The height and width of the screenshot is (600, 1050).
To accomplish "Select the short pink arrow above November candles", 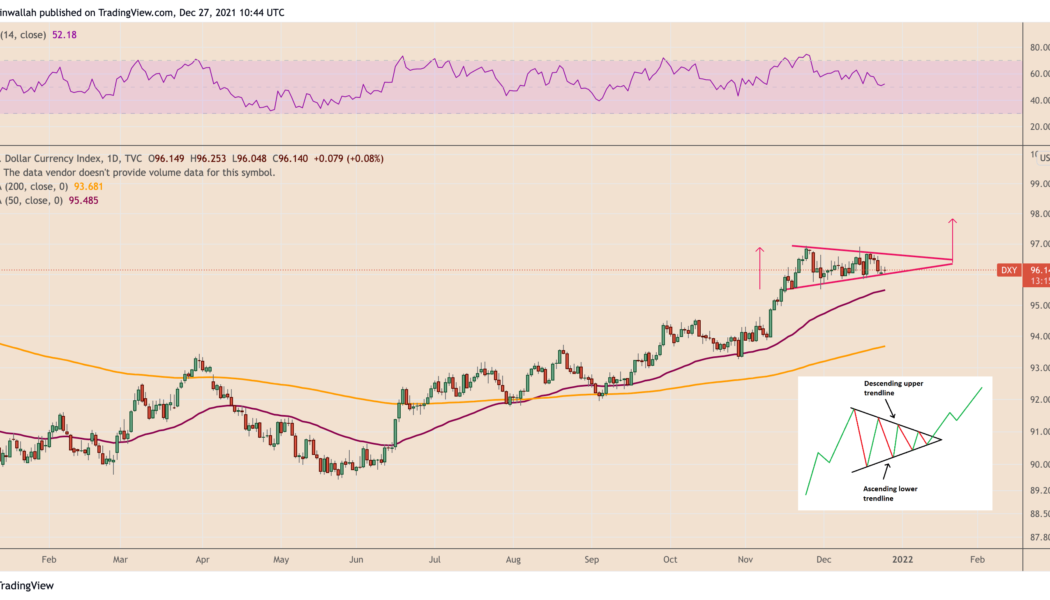I will pos(760,266).
